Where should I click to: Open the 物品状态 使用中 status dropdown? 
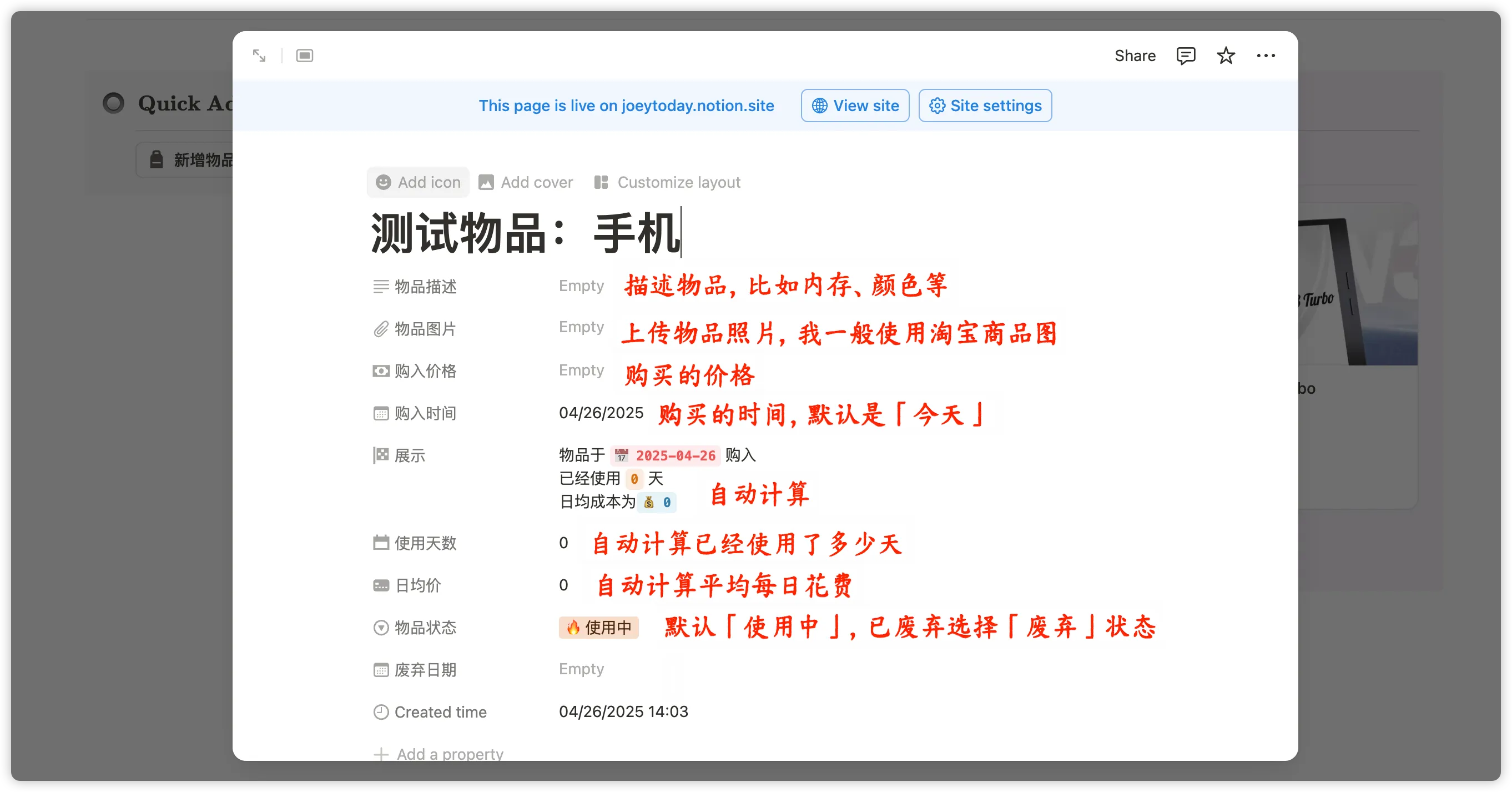598,628
